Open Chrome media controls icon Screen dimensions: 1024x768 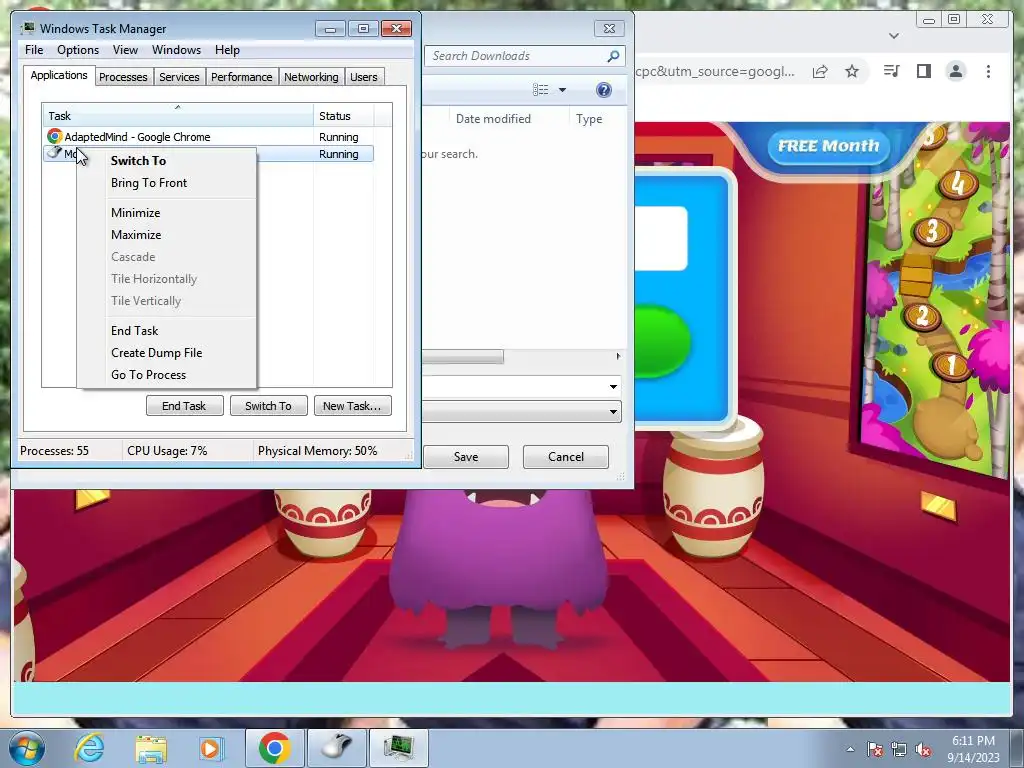coord(891,71)
